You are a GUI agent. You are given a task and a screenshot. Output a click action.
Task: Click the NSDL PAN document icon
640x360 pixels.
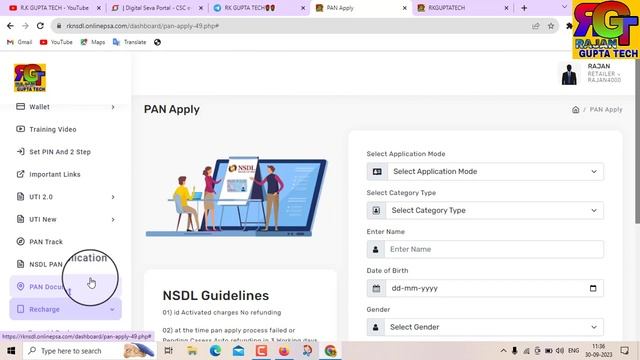point(20,264)
